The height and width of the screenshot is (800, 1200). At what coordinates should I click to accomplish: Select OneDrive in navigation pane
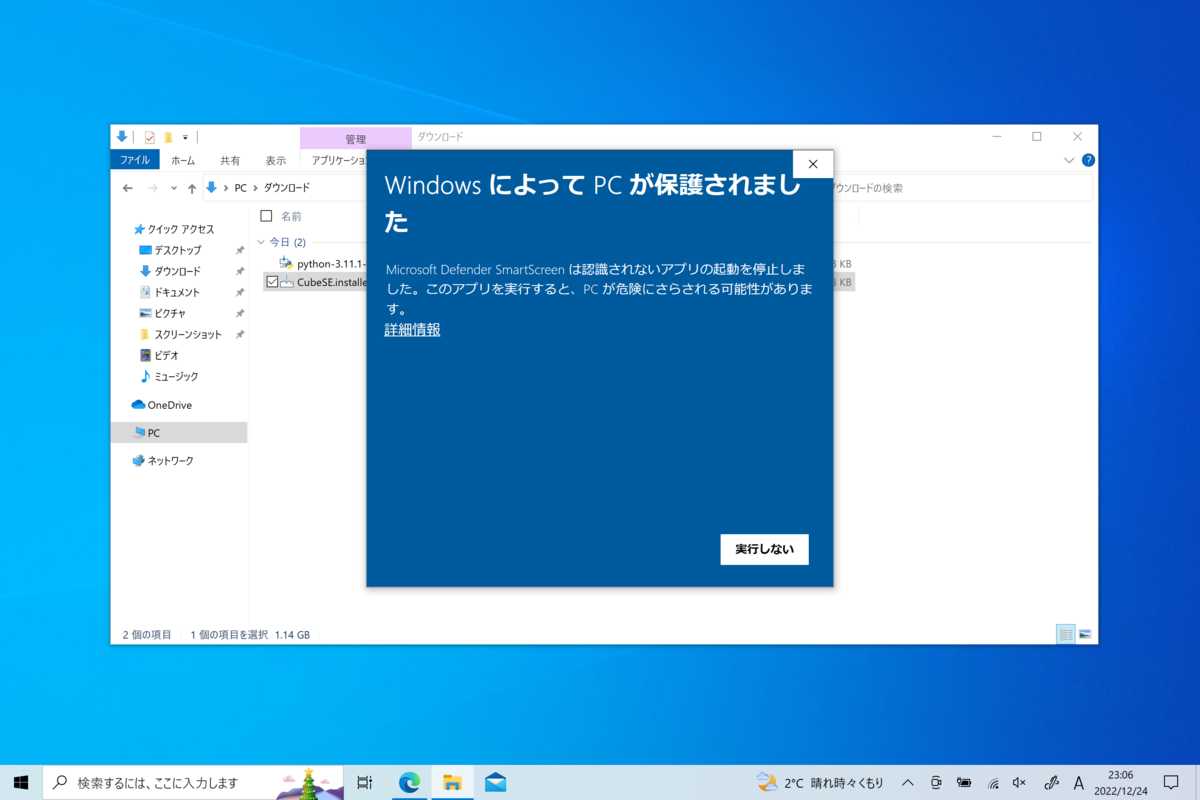click(162, 405)
